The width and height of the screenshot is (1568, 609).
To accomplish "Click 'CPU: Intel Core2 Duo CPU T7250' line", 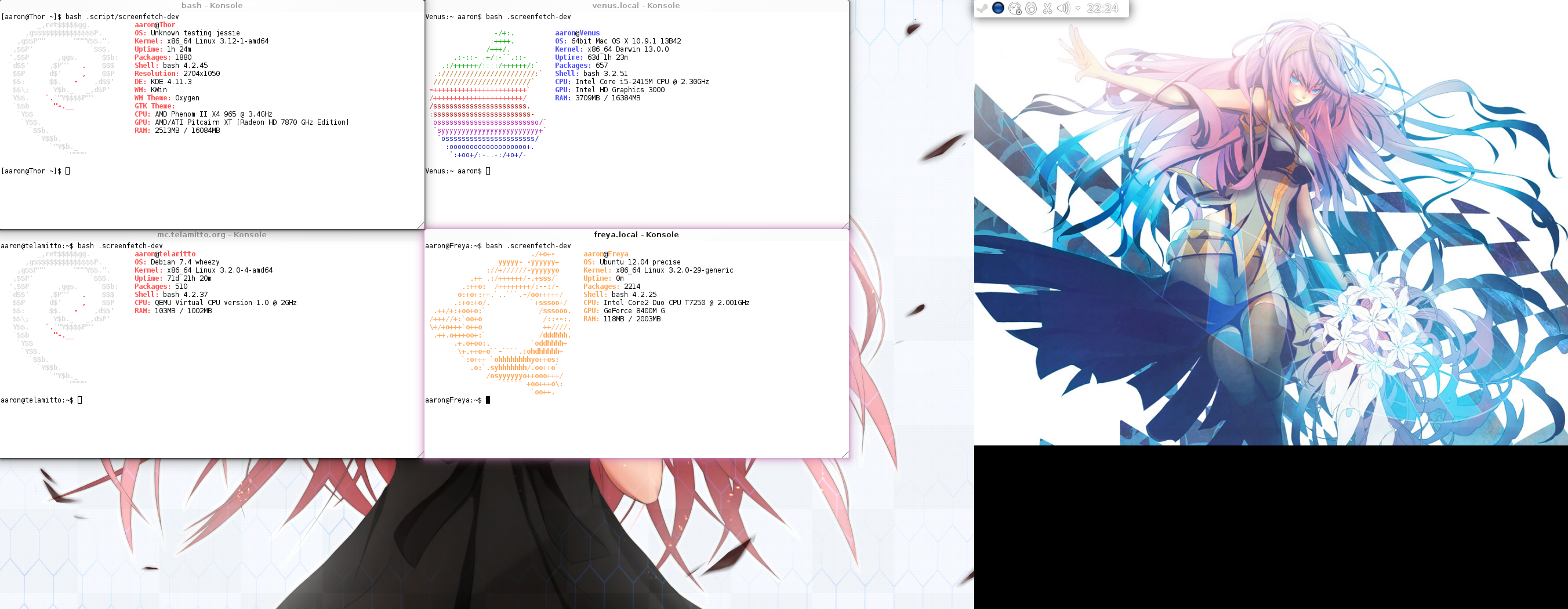I will click(x=666, y=303).
